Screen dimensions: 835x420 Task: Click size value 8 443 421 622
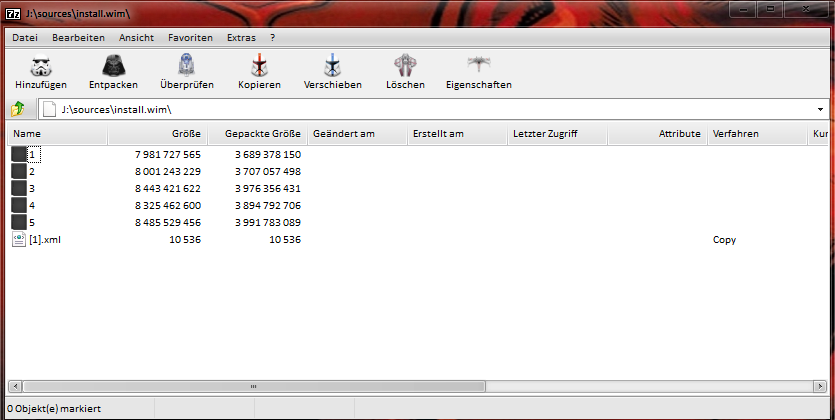(x=168, y=188)
